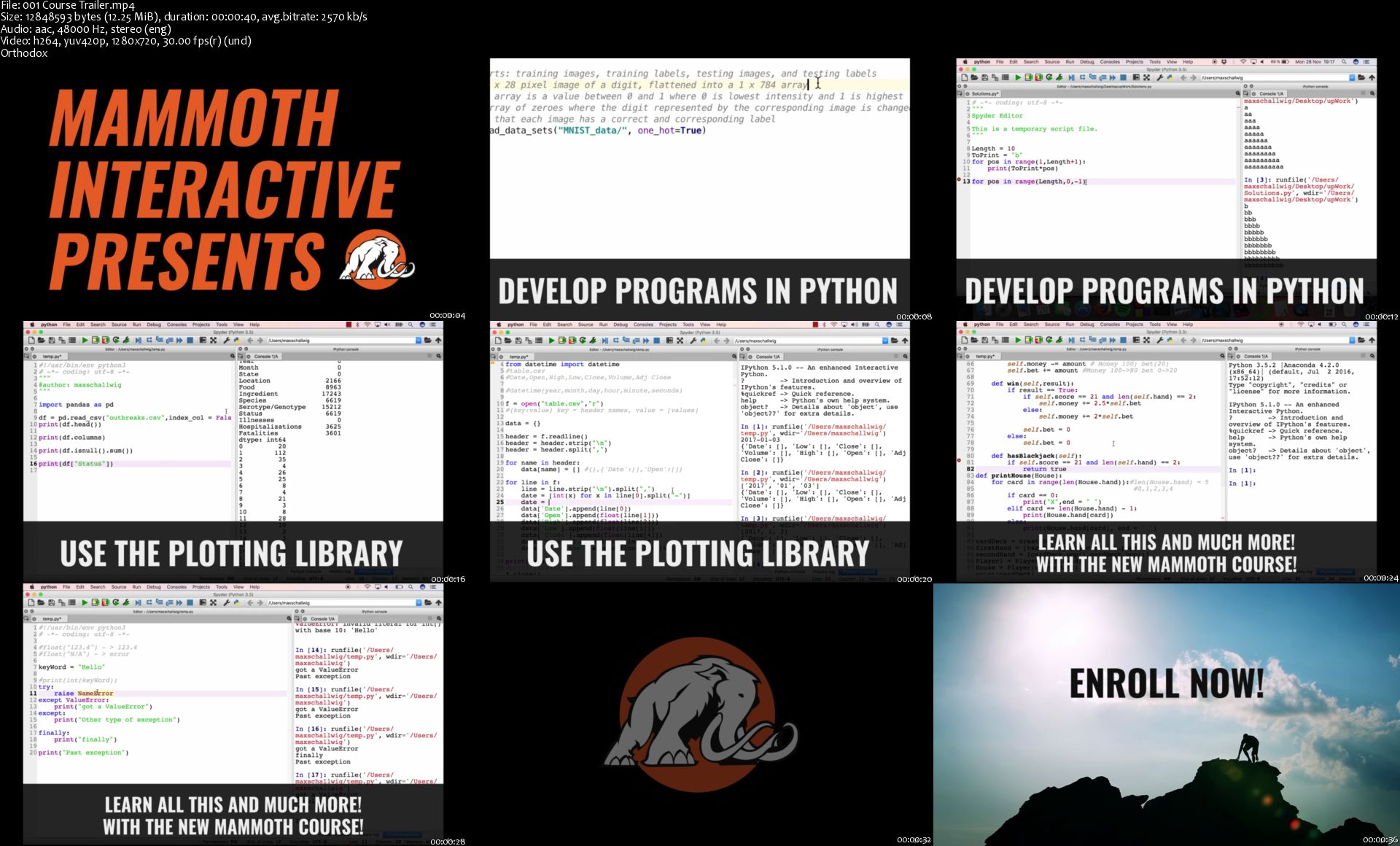Viewport: 1400px width, 846px height.
Task: Click the Run file play icon in Solutions.py frame
Action: click(x=1018, y=77)
